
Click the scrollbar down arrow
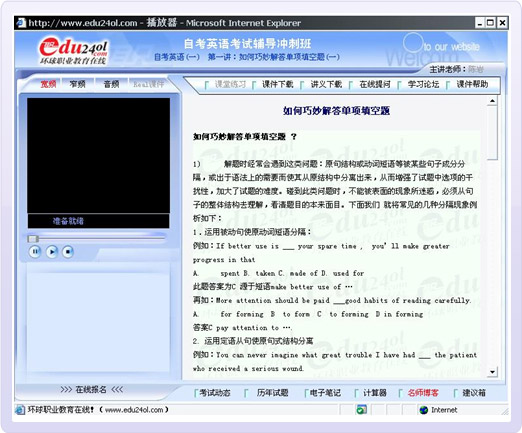(492, 372)
